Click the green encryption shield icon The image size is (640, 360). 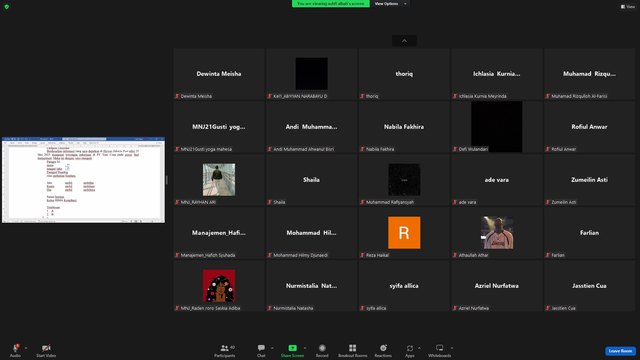(x=7, y=7)
